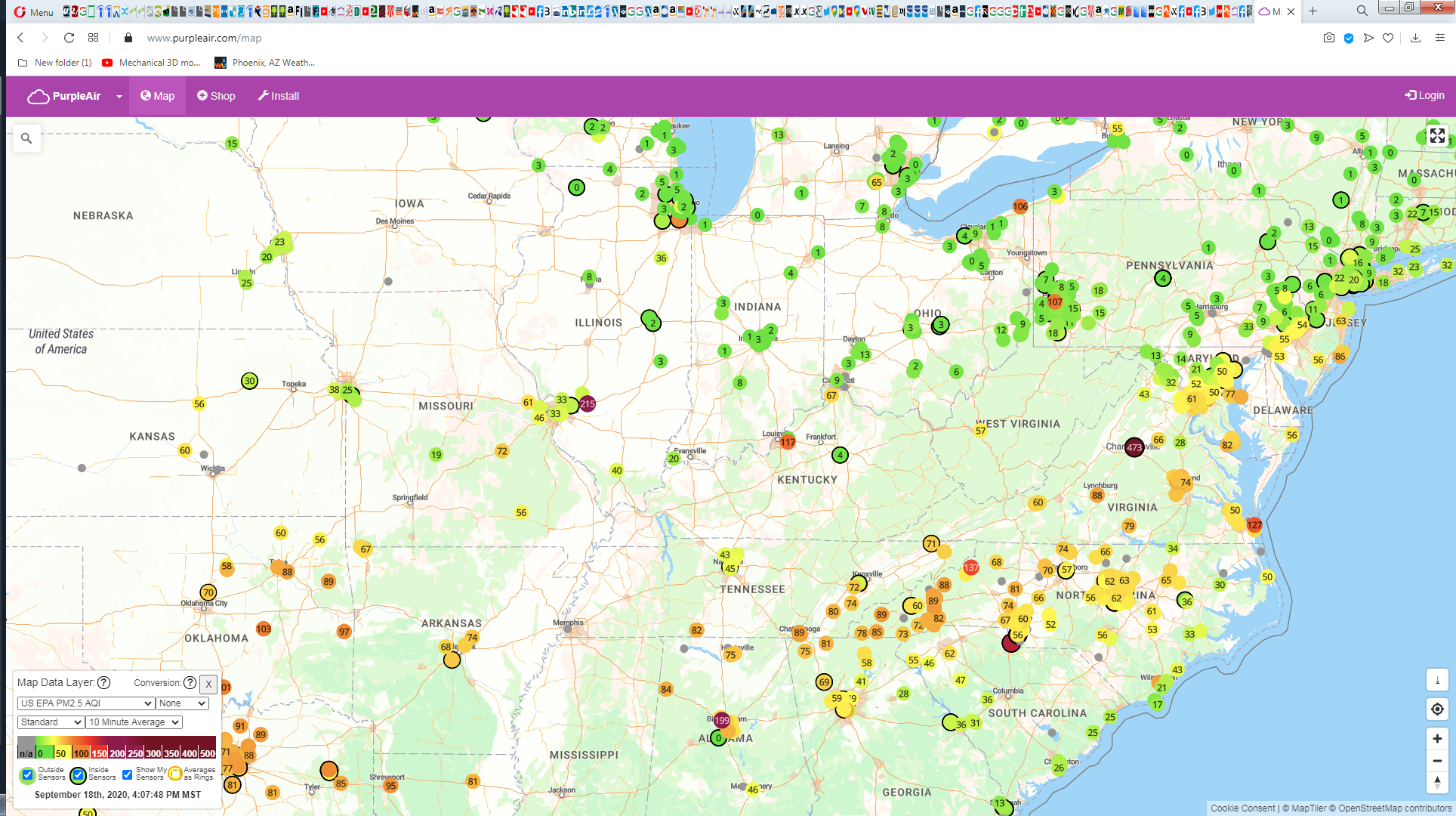Image resolution: width=1456 pixels, height=816 pixels.
Task: Click the 150 red color legend swatch
Action: [99, 753]
